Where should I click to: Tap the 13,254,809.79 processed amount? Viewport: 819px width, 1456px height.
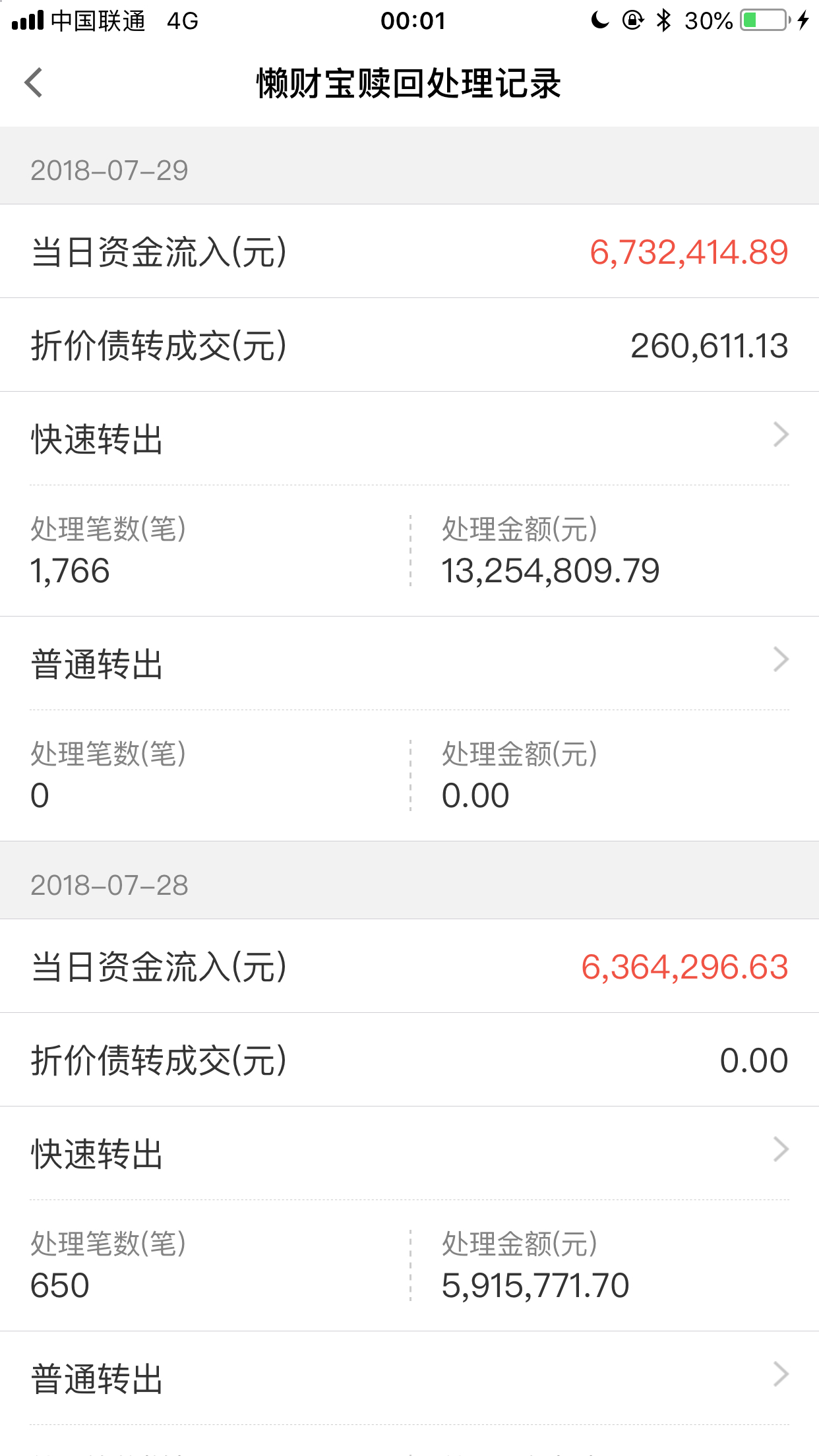(550, 571)
